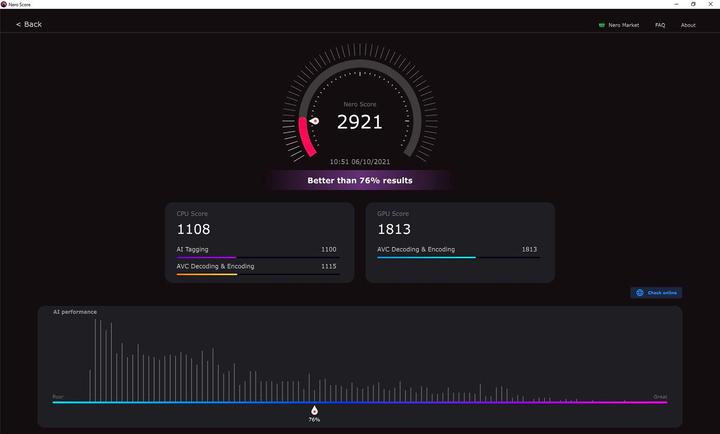Maximize the Nero Score window
Screen dimensions: 720x434
[693, 4]
